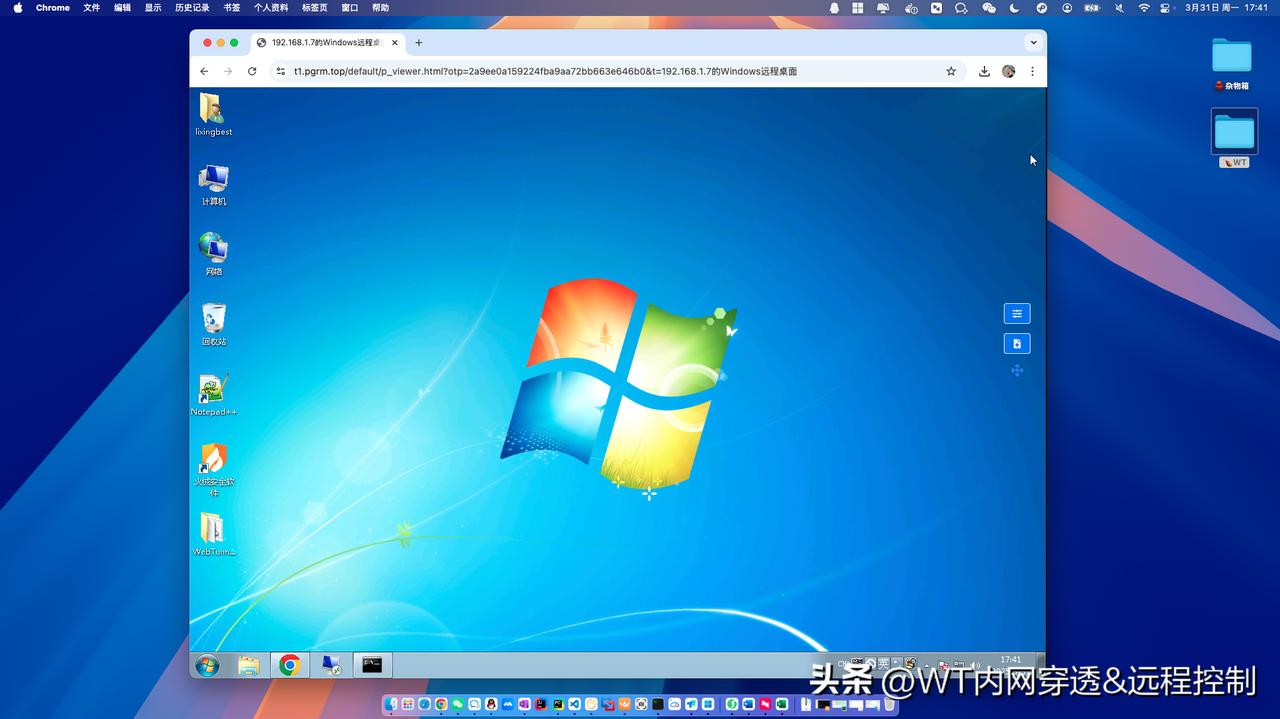The height and width of the screenshot is (719, 1280).
Task: Select the network computer taskbar app
Action: pyautogui.click(x=331, y=666)
